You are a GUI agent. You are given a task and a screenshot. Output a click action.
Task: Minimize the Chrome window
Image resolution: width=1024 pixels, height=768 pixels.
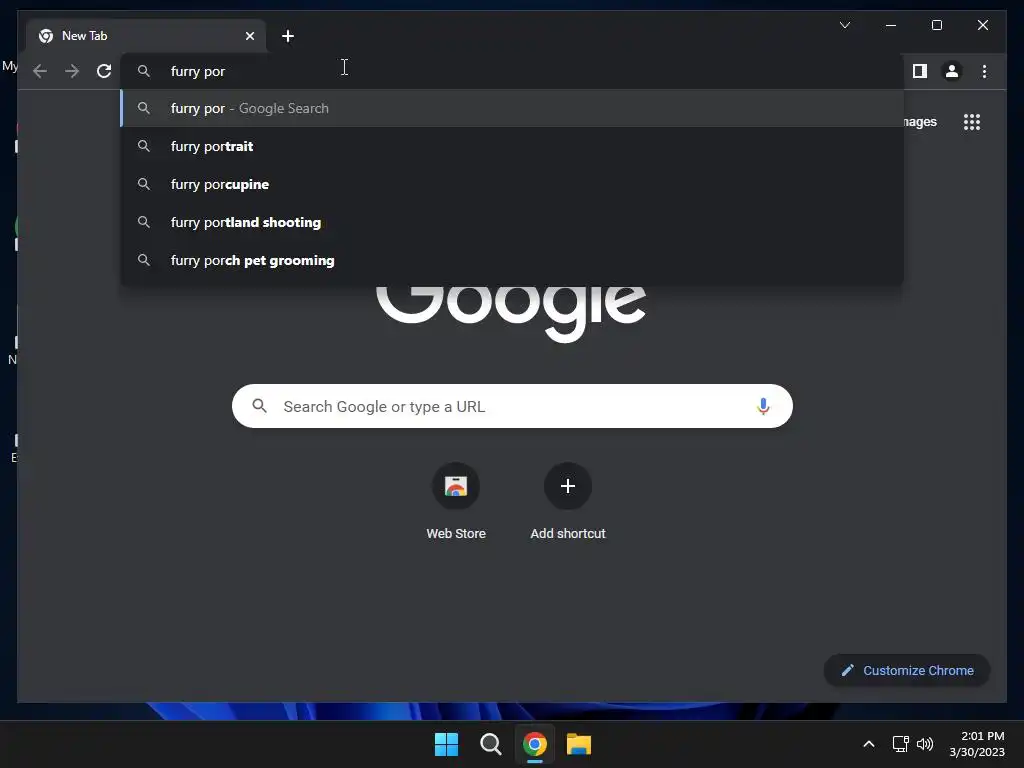[891, 25]
